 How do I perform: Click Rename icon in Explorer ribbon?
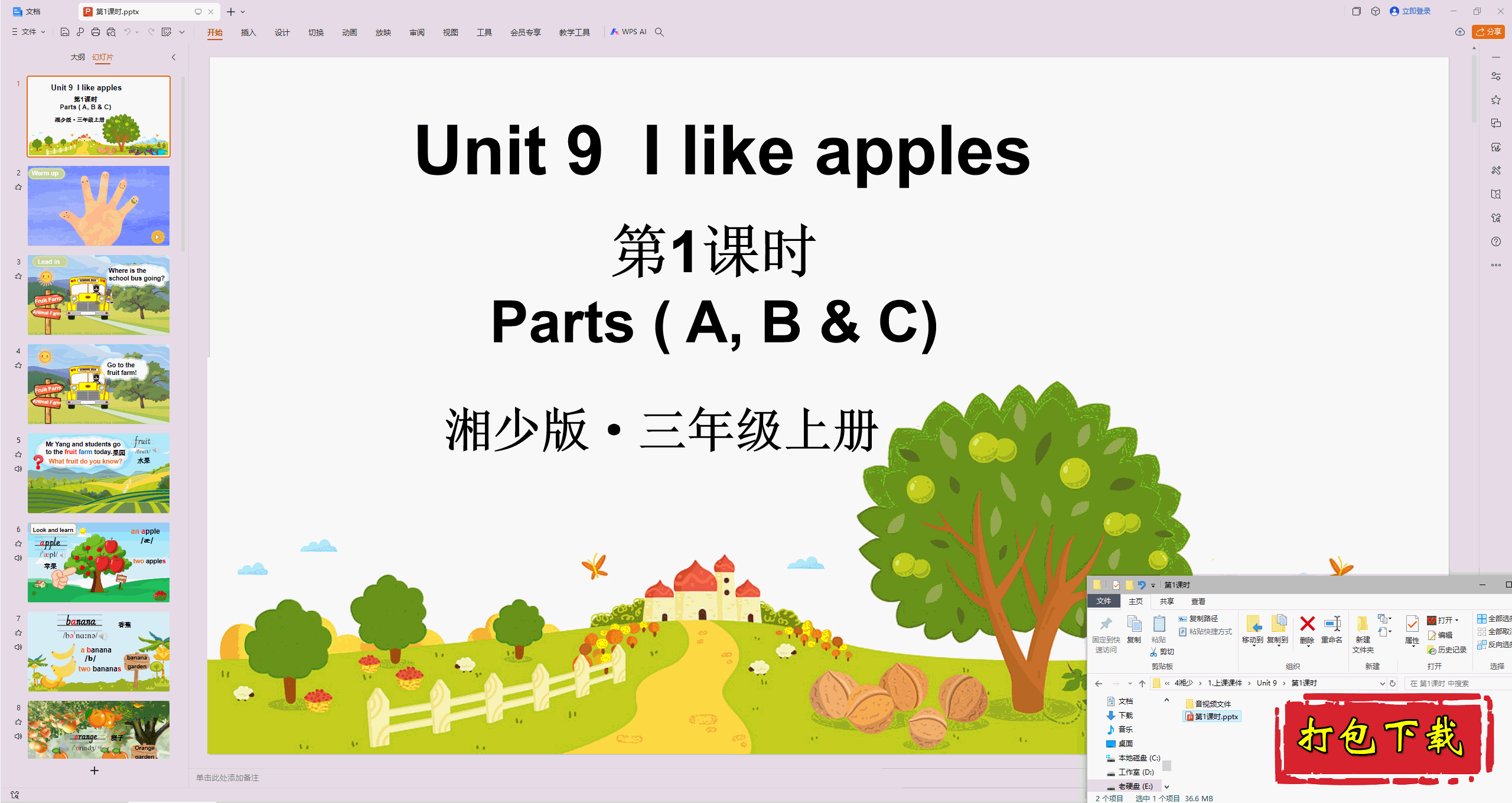point(1332,624)
